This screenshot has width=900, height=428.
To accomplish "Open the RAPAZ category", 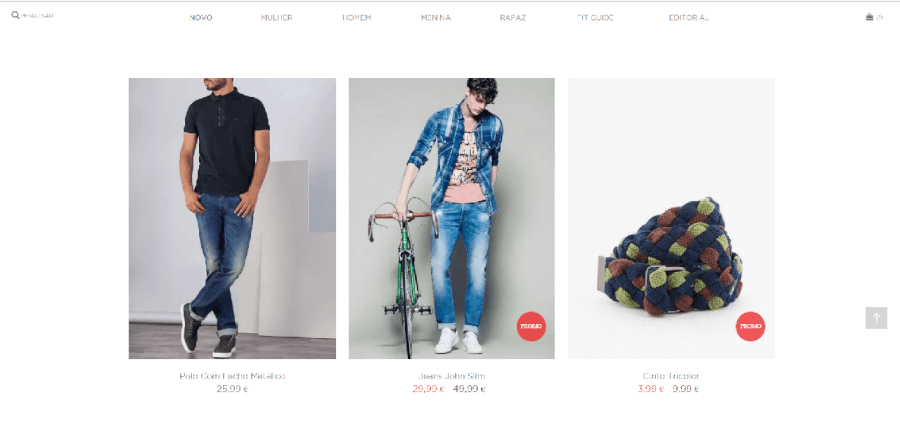I will (x=513, y=18).
